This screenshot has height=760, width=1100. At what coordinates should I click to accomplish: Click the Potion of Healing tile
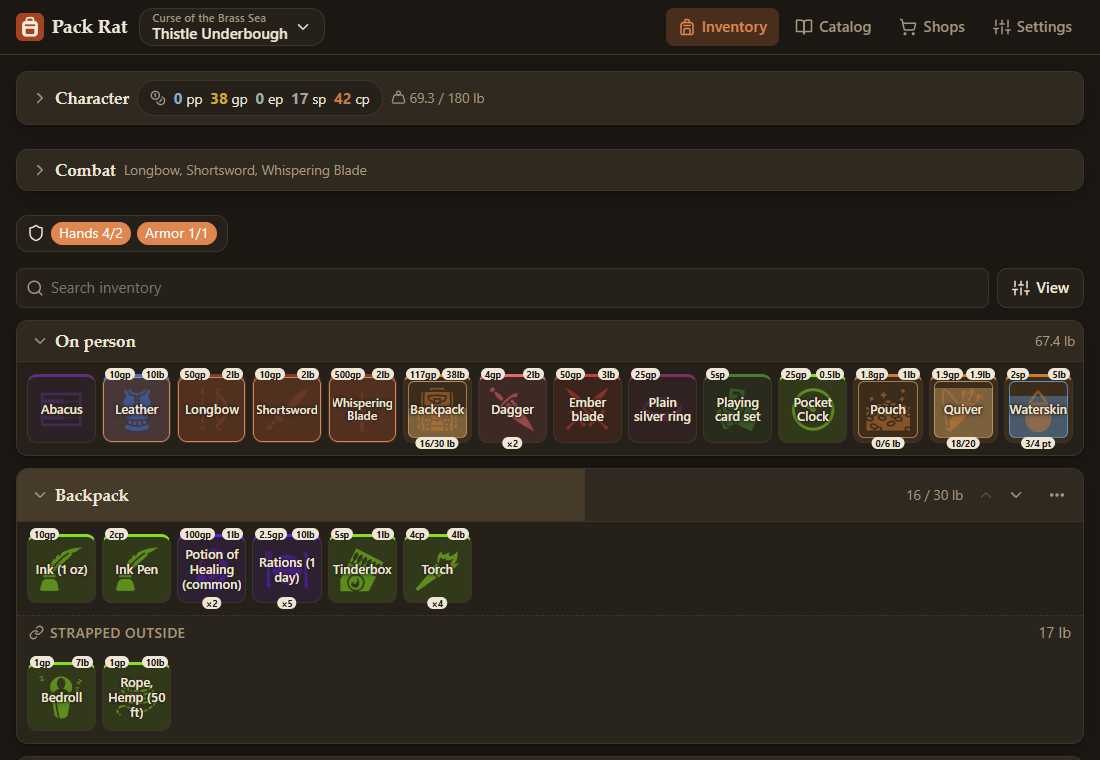212,569
